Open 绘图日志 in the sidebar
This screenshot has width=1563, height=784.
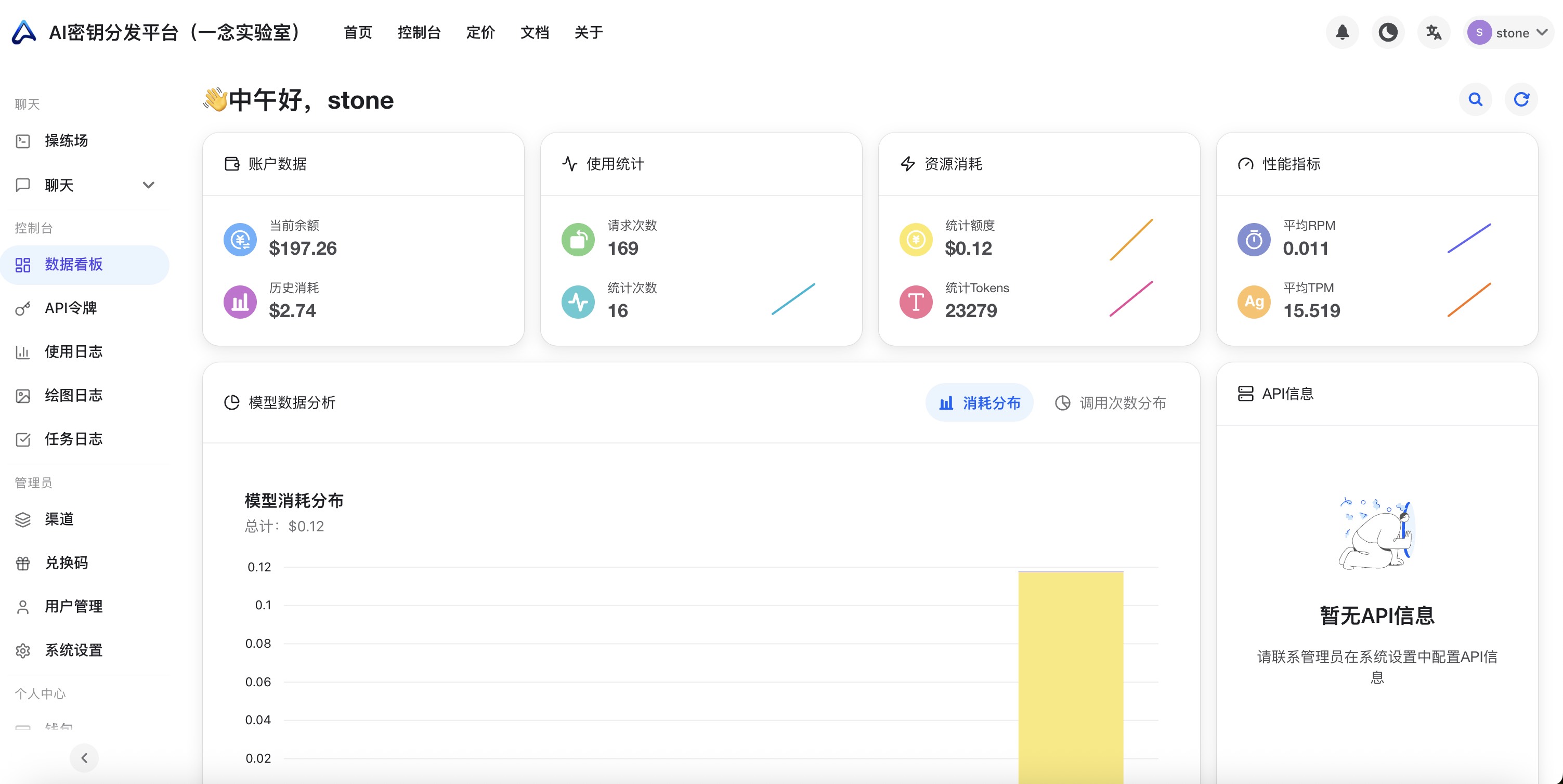coord(85,396)
